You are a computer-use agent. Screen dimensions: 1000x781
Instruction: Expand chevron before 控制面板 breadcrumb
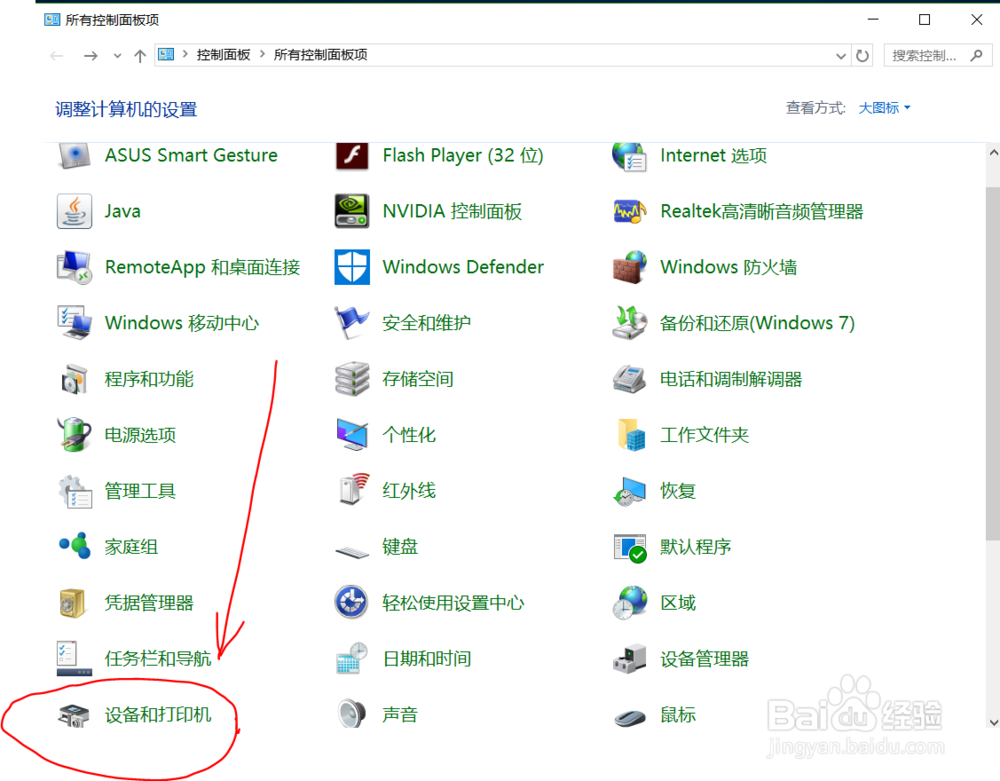coord(186,54)
